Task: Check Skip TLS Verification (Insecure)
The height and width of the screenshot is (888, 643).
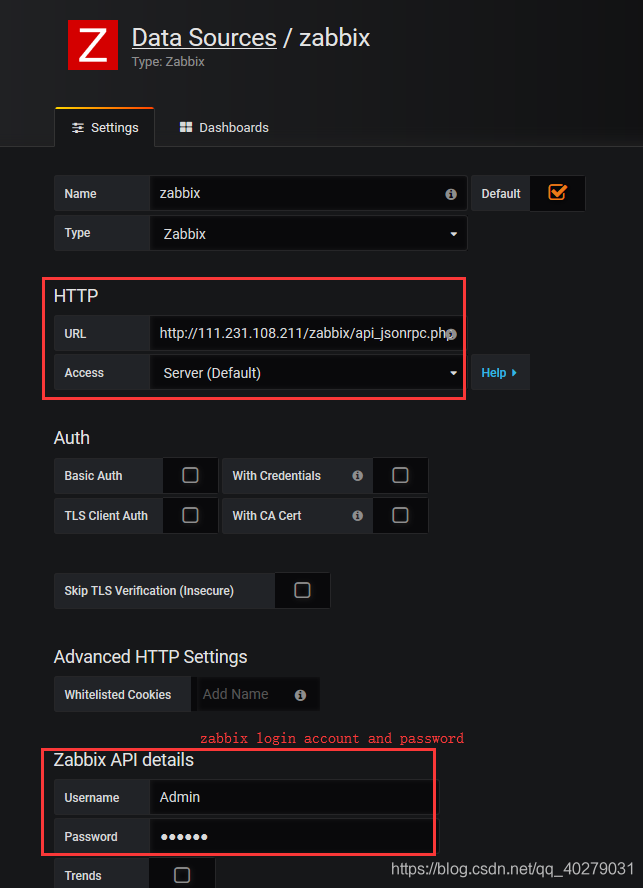Action: click(303, 590)
